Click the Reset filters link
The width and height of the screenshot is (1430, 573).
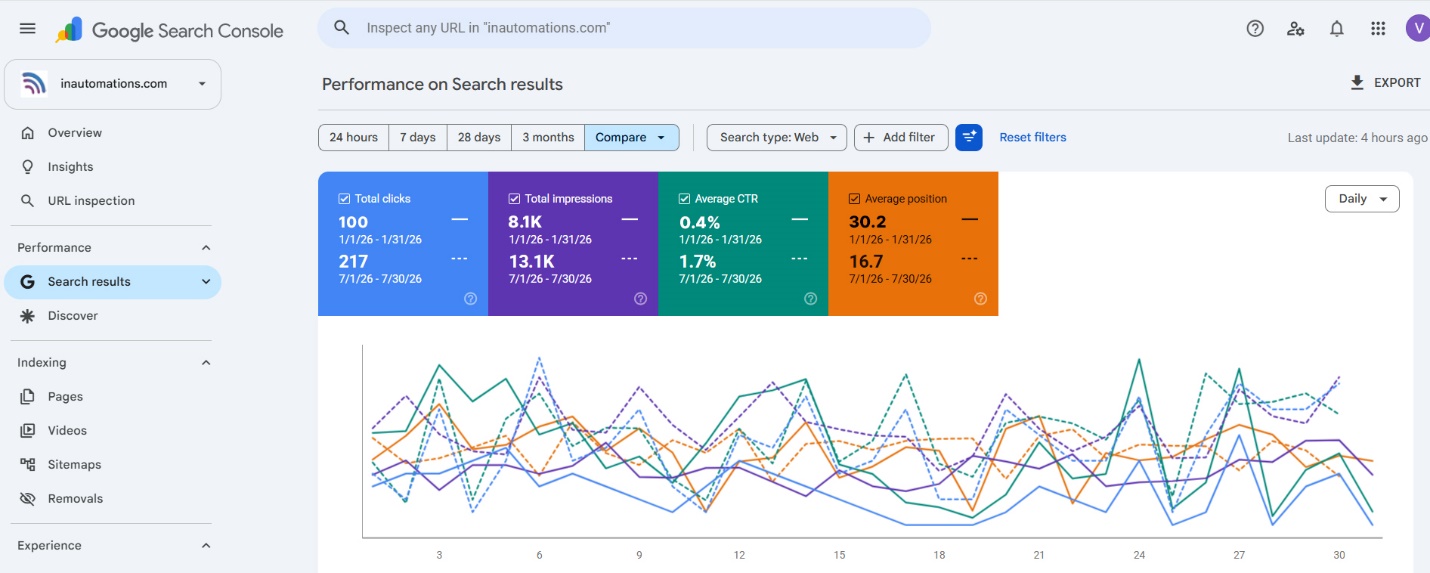pos(1033,137)
